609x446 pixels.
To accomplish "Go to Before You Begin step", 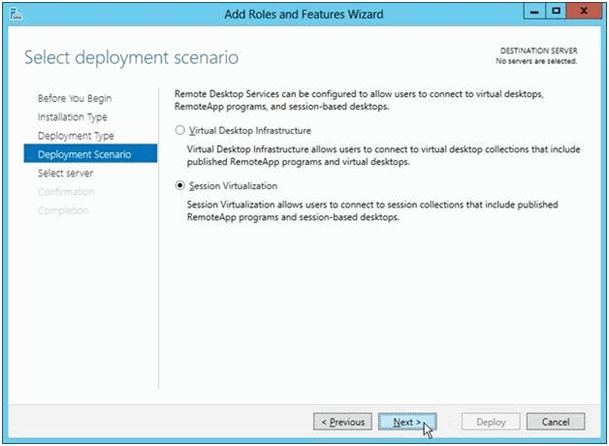I will pyautogui.click(x=75, y=98).
